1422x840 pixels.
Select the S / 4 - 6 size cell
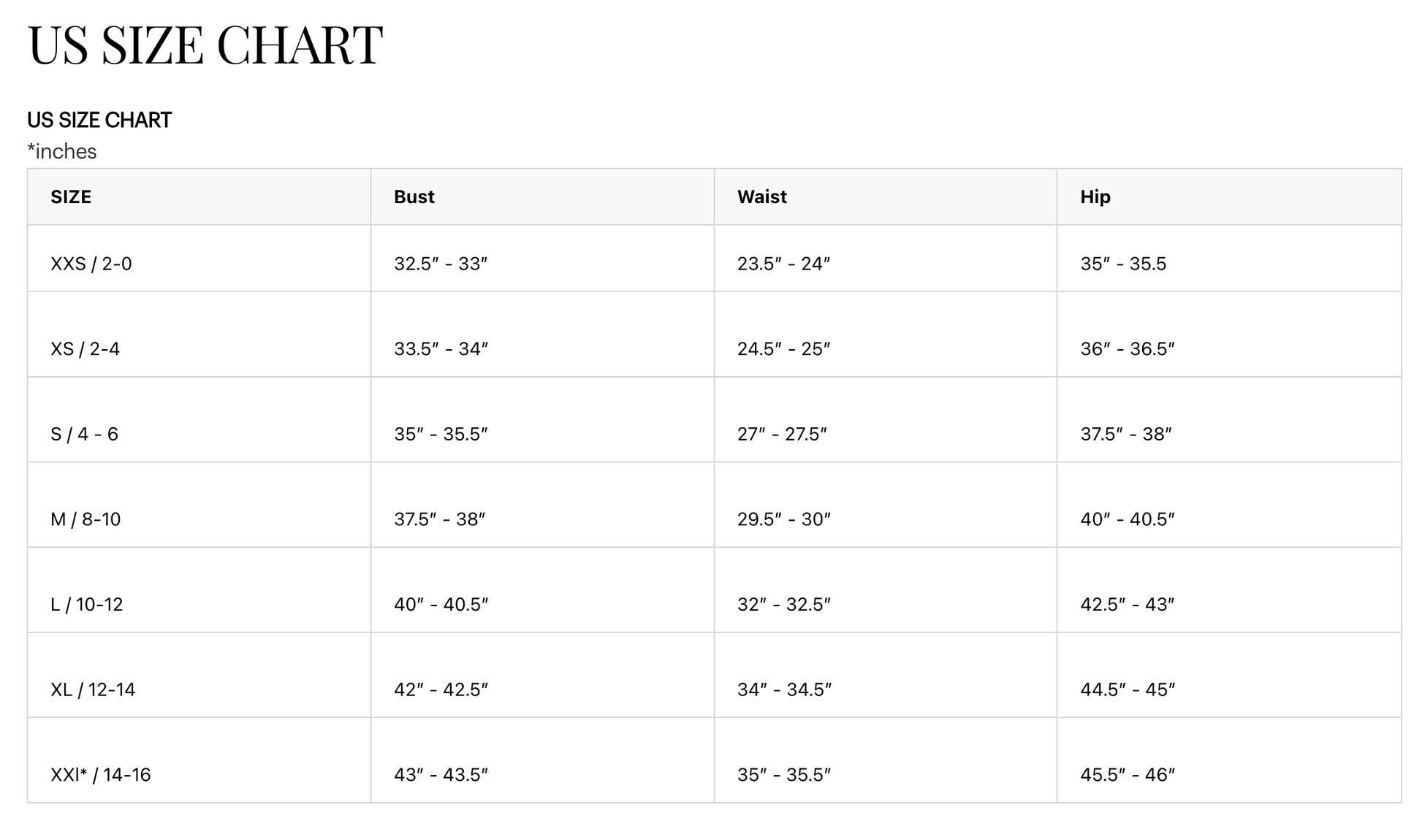(x=84, y=434)
